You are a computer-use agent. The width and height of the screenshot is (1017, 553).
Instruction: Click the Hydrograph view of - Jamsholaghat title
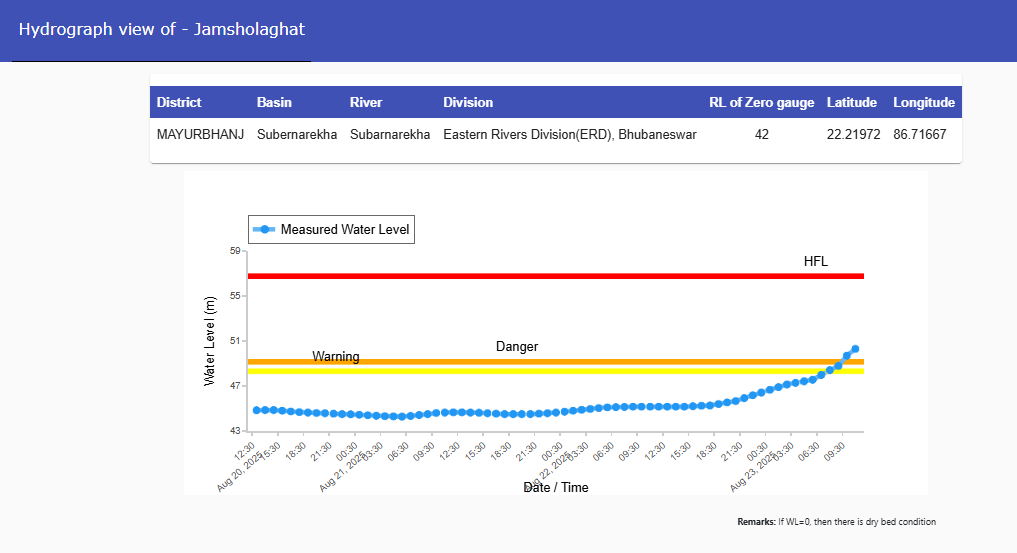pos(162,29)
